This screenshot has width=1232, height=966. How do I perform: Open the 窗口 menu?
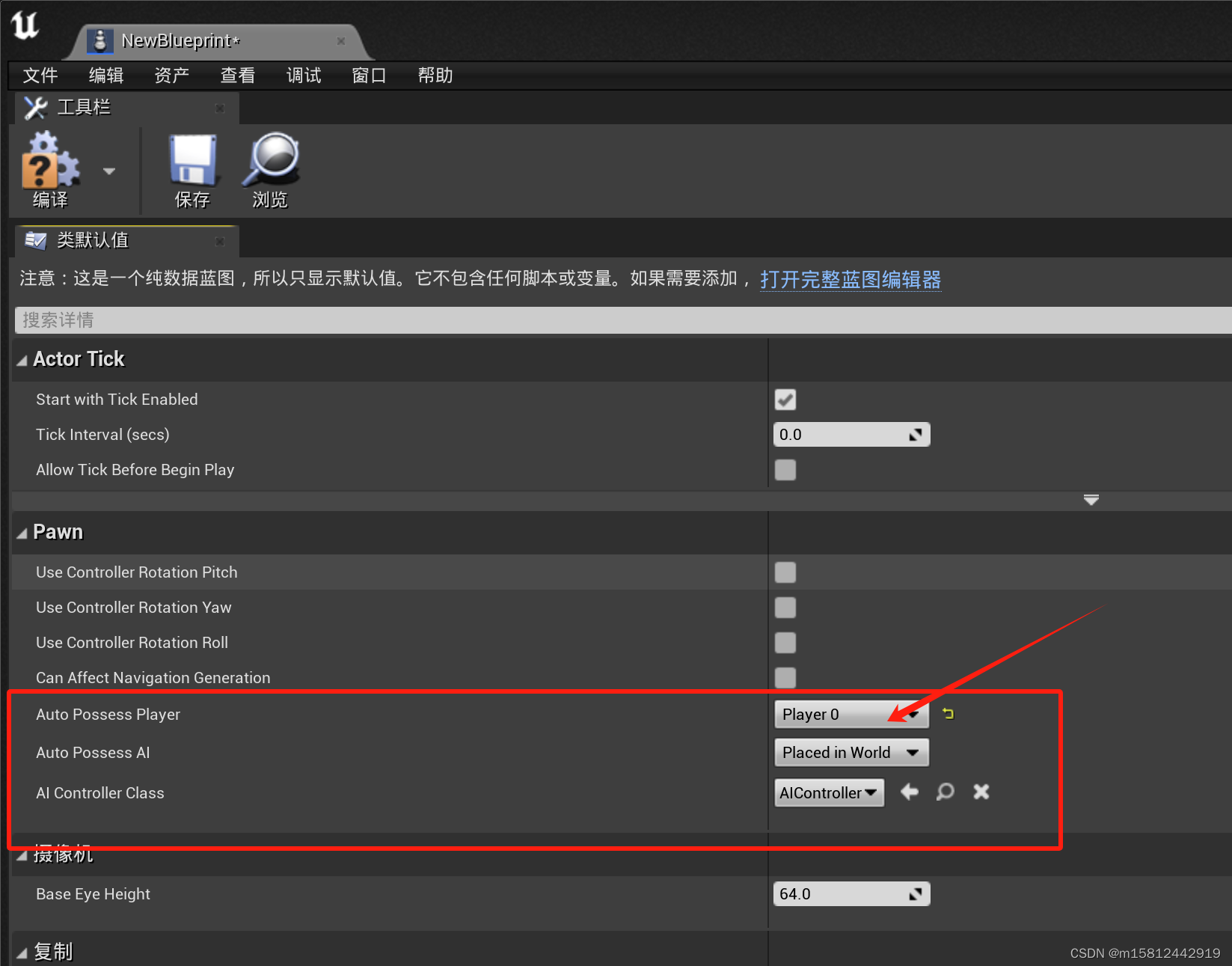pos(368,75)
